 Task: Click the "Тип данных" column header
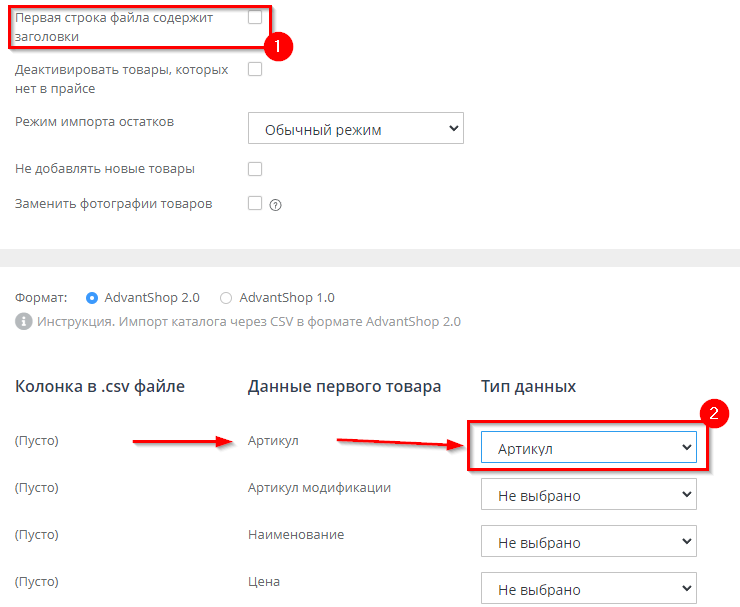(x=528, y=386)
